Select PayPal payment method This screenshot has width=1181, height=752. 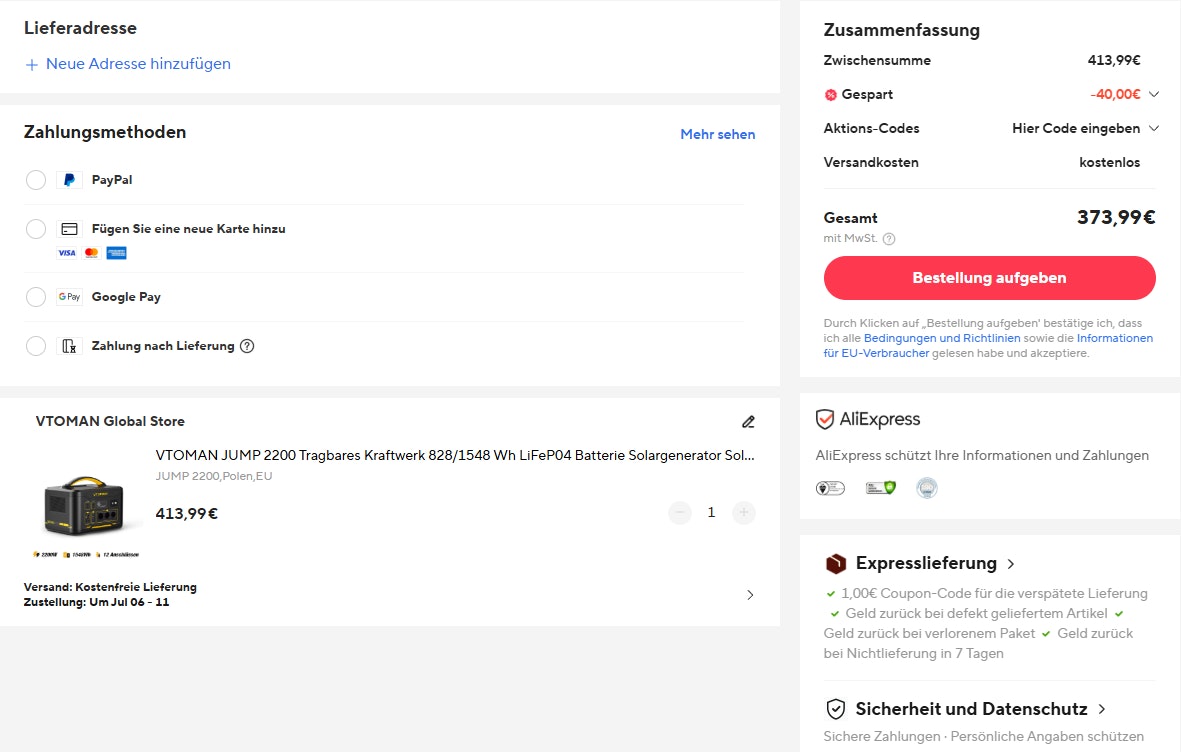coord(36,180)
